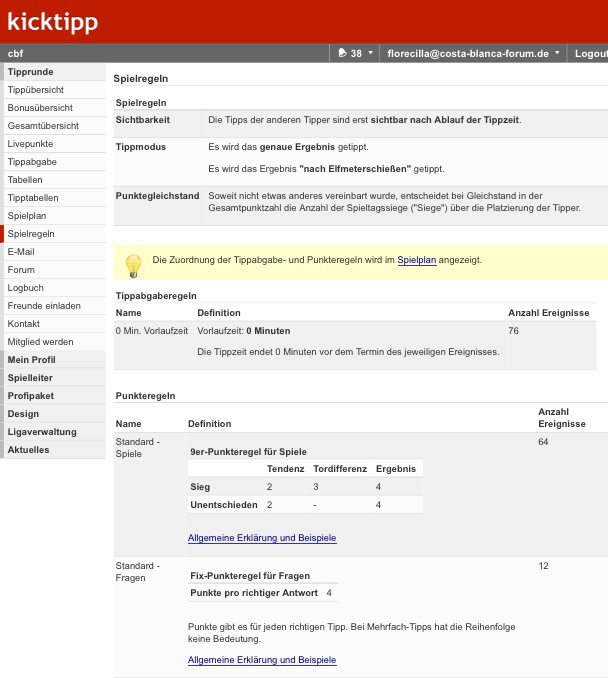Open Allgemeine Erklärung link under 9er-Punkteregel

(262, 538)
